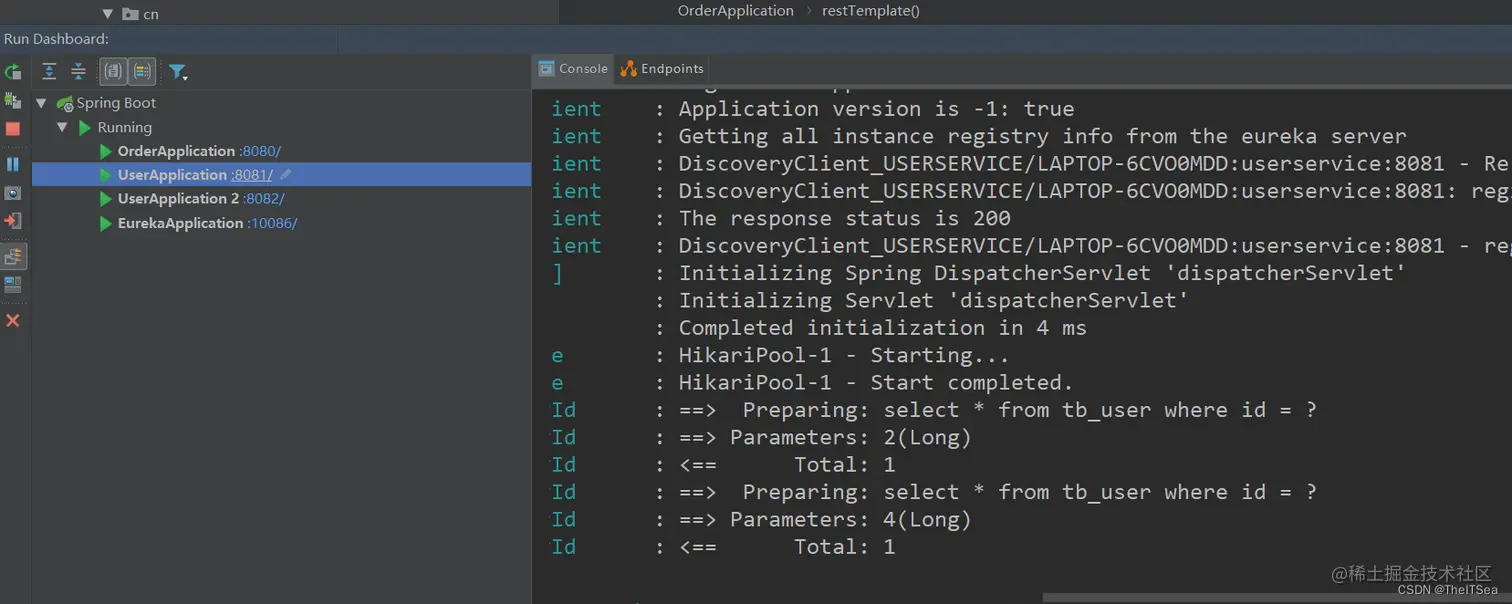Switch to the Endpoints tab
This screenshot has width=1512, height=604.
tap(662, 69)
